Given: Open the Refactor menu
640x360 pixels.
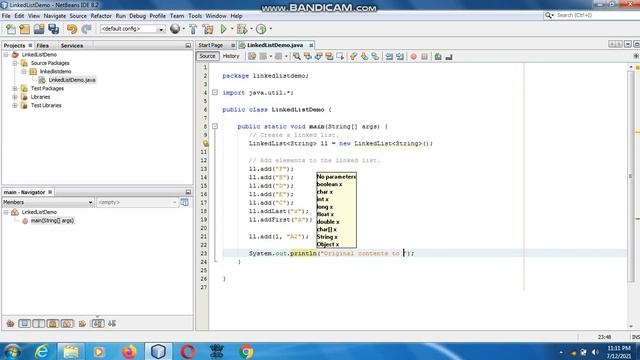Looking at the screenshot, I should pos(101,16).
